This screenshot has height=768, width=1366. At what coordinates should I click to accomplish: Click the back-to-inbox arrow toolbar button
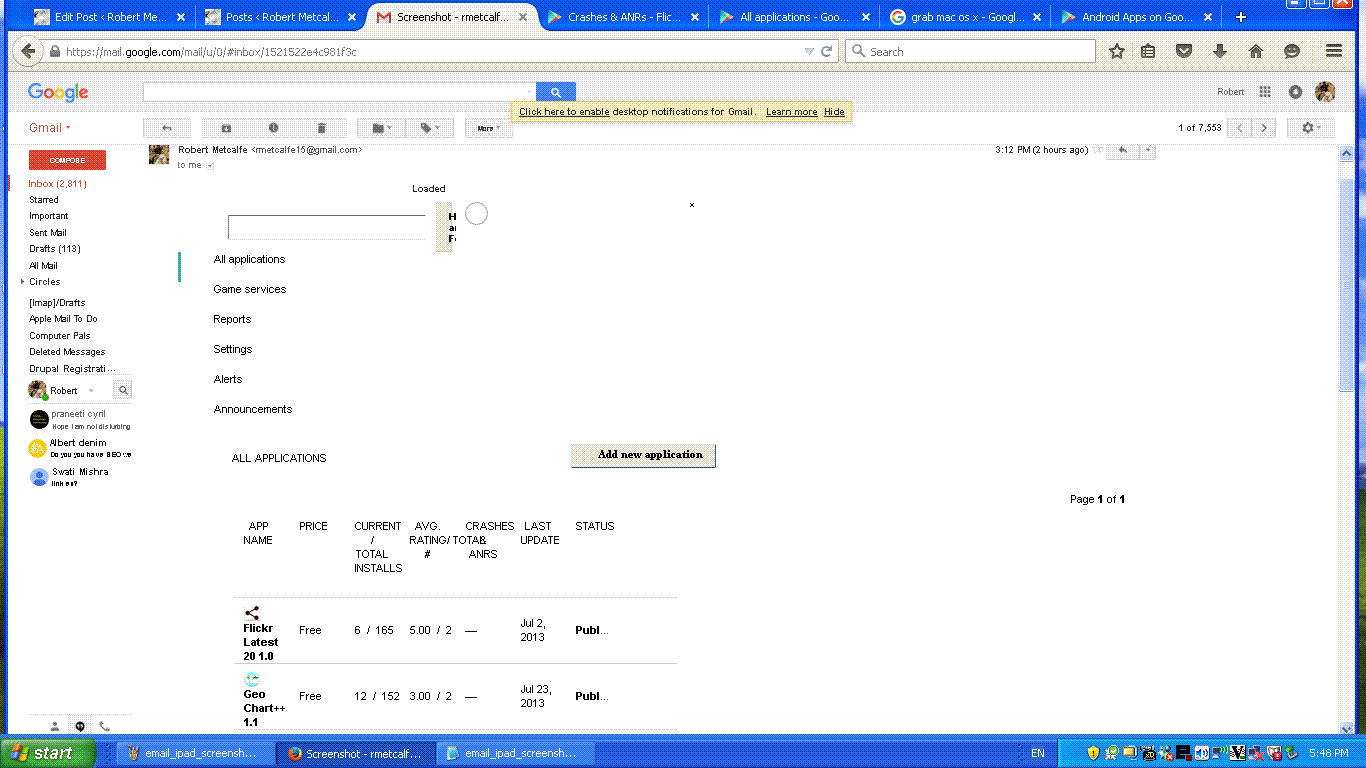click(167, 128)
